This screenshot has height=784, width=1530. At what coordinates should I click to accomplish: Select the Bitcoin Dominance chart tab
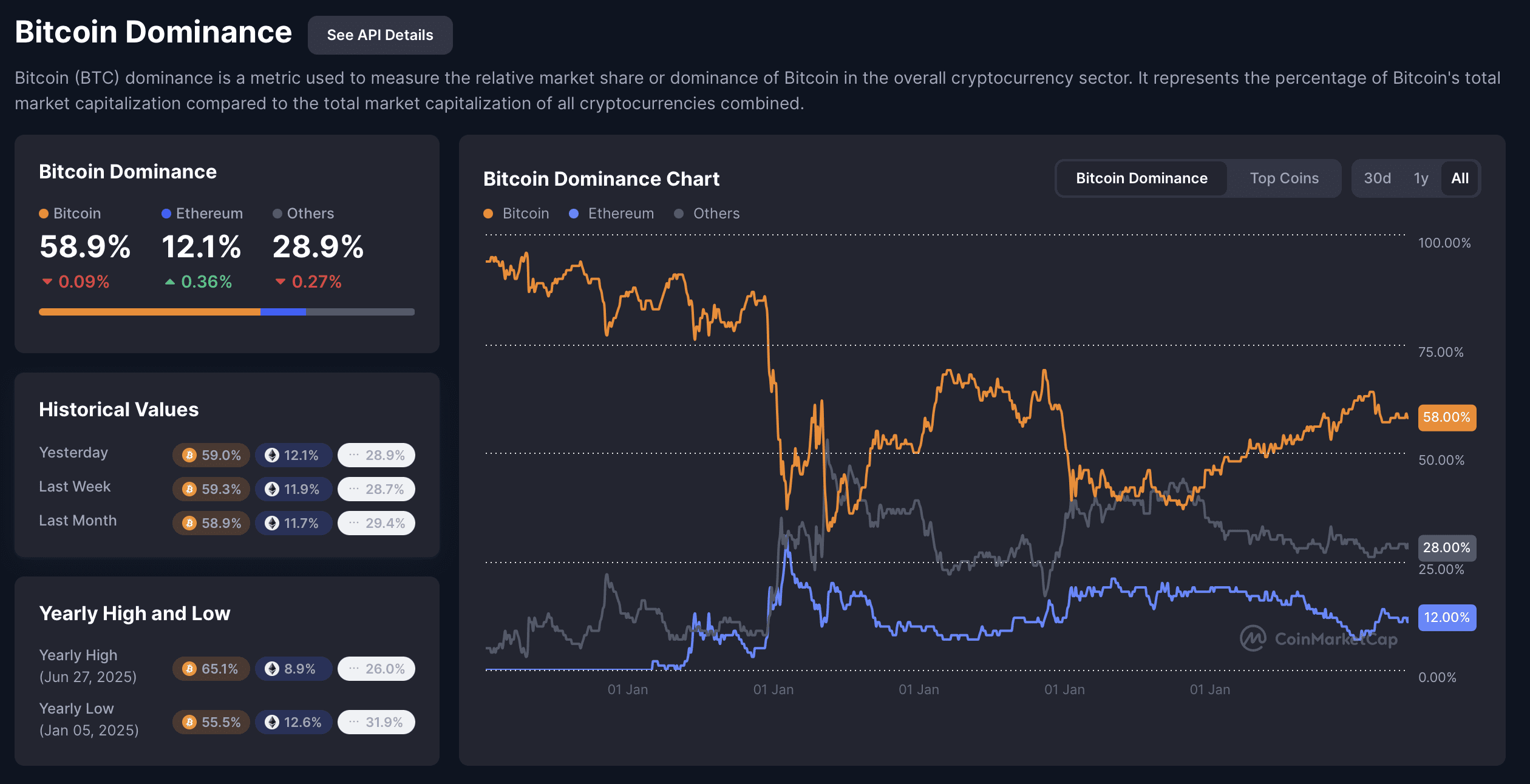point(1141,178)
